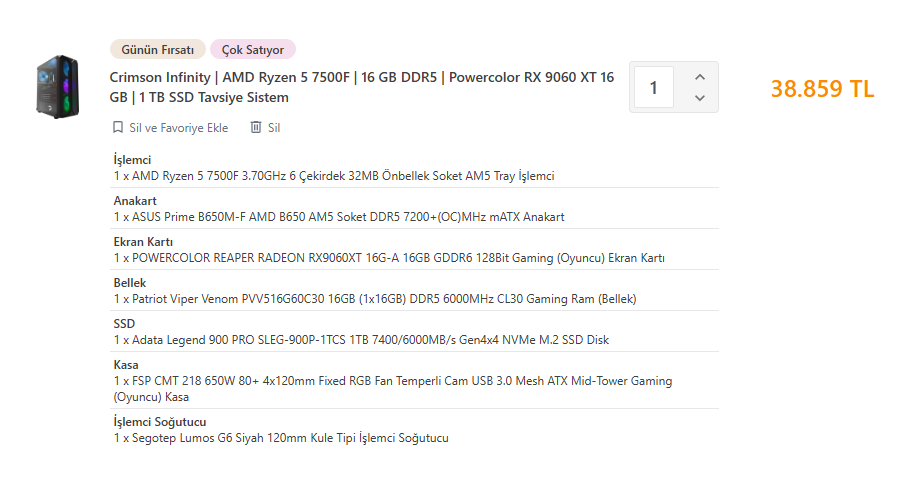This screenshot has width=901, height=479.
Task: Click the Ekran Kartı section heading
Action: (143, 242)
